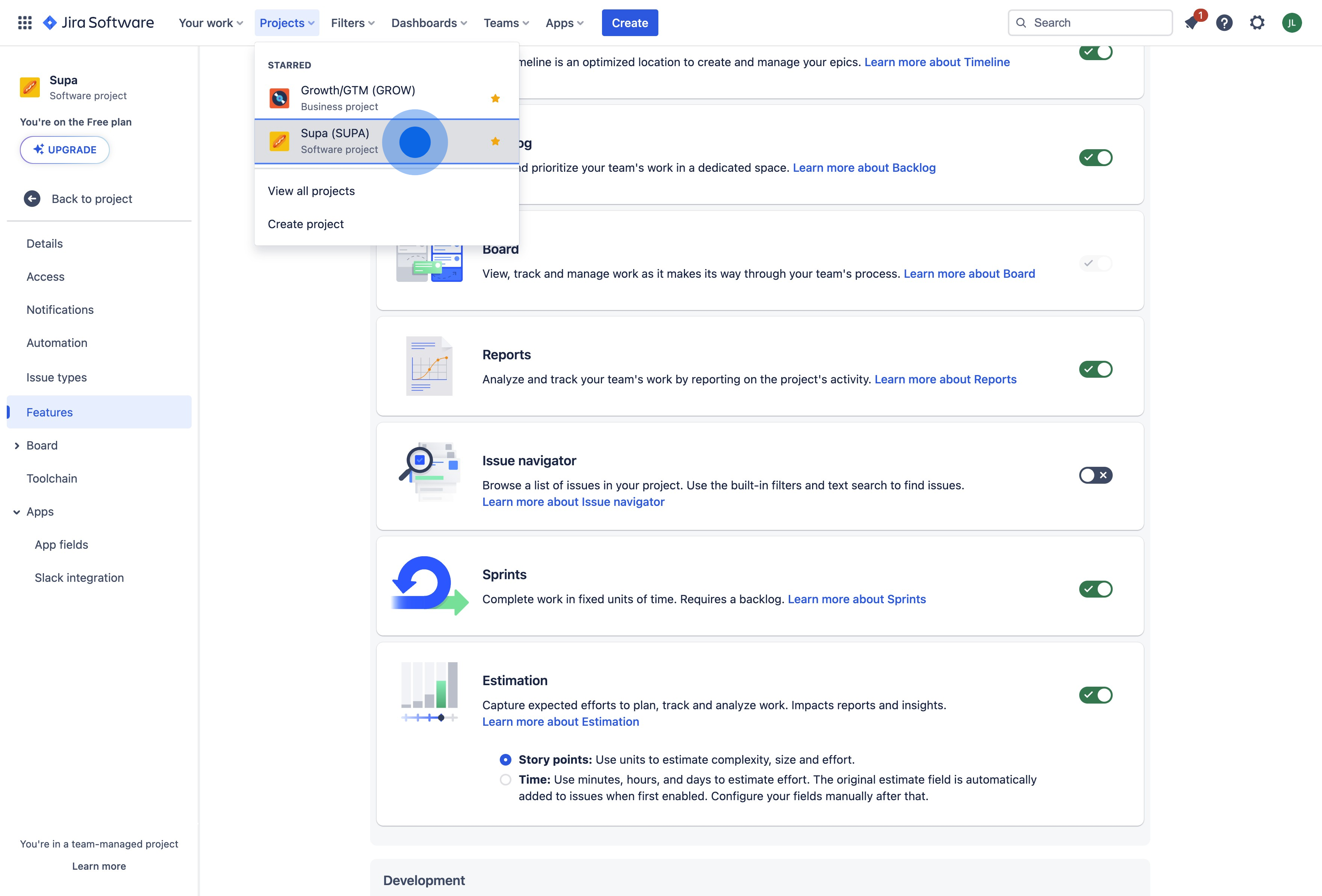
Task: Open the Filters dropdown
Action: click(353, 23)
